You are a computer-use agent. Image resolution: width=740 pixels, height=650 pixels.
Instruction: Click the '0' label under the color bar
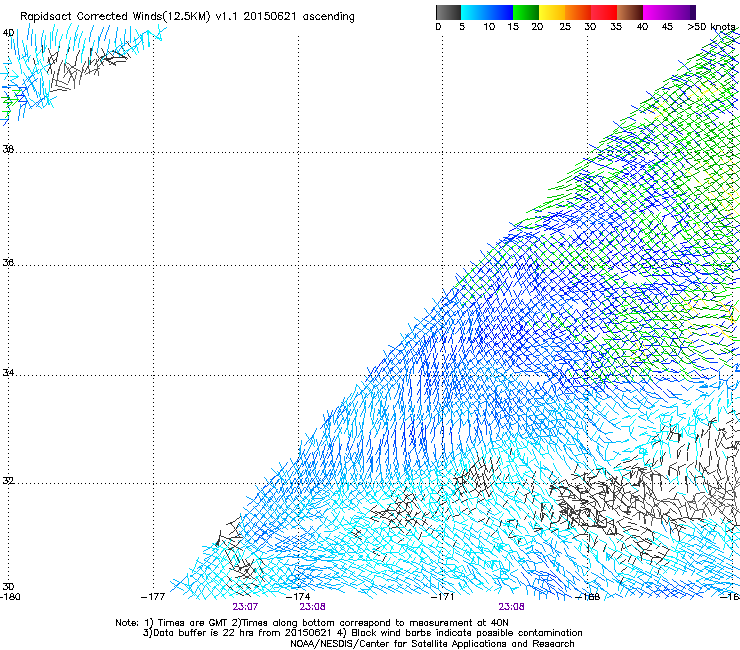[x=438, y=27]
